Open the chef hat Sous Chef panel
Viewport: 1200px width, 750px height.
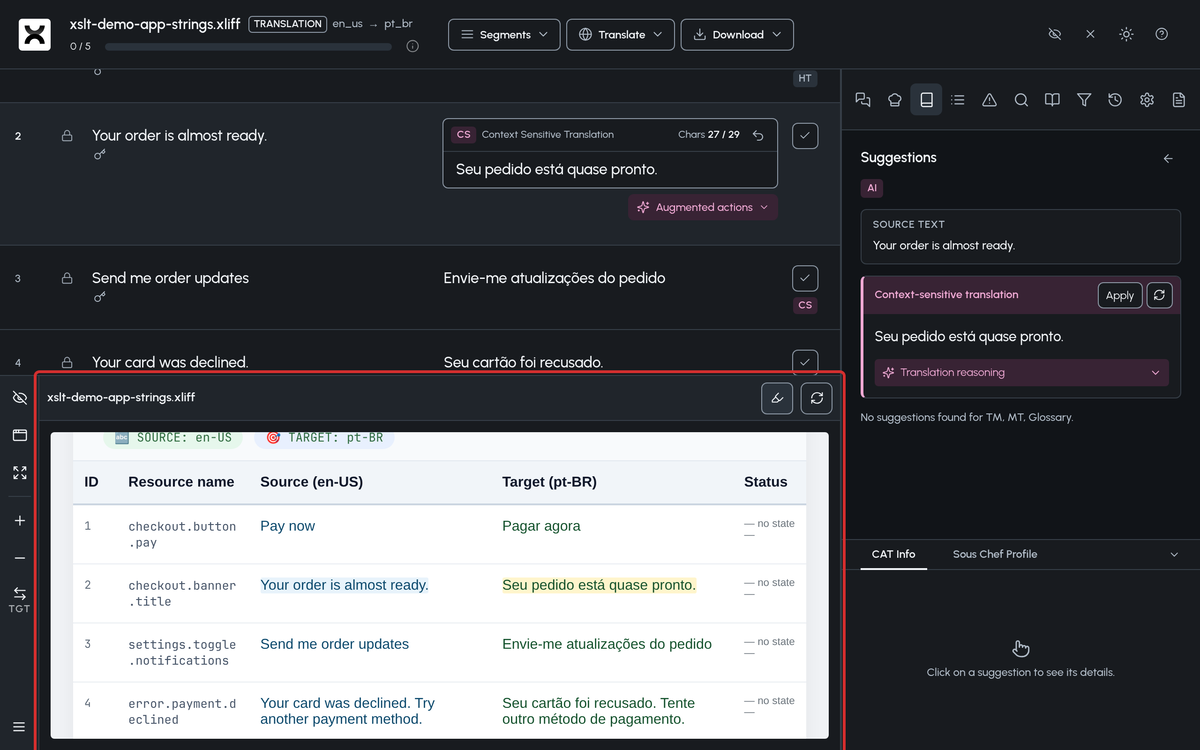point(895,100)
